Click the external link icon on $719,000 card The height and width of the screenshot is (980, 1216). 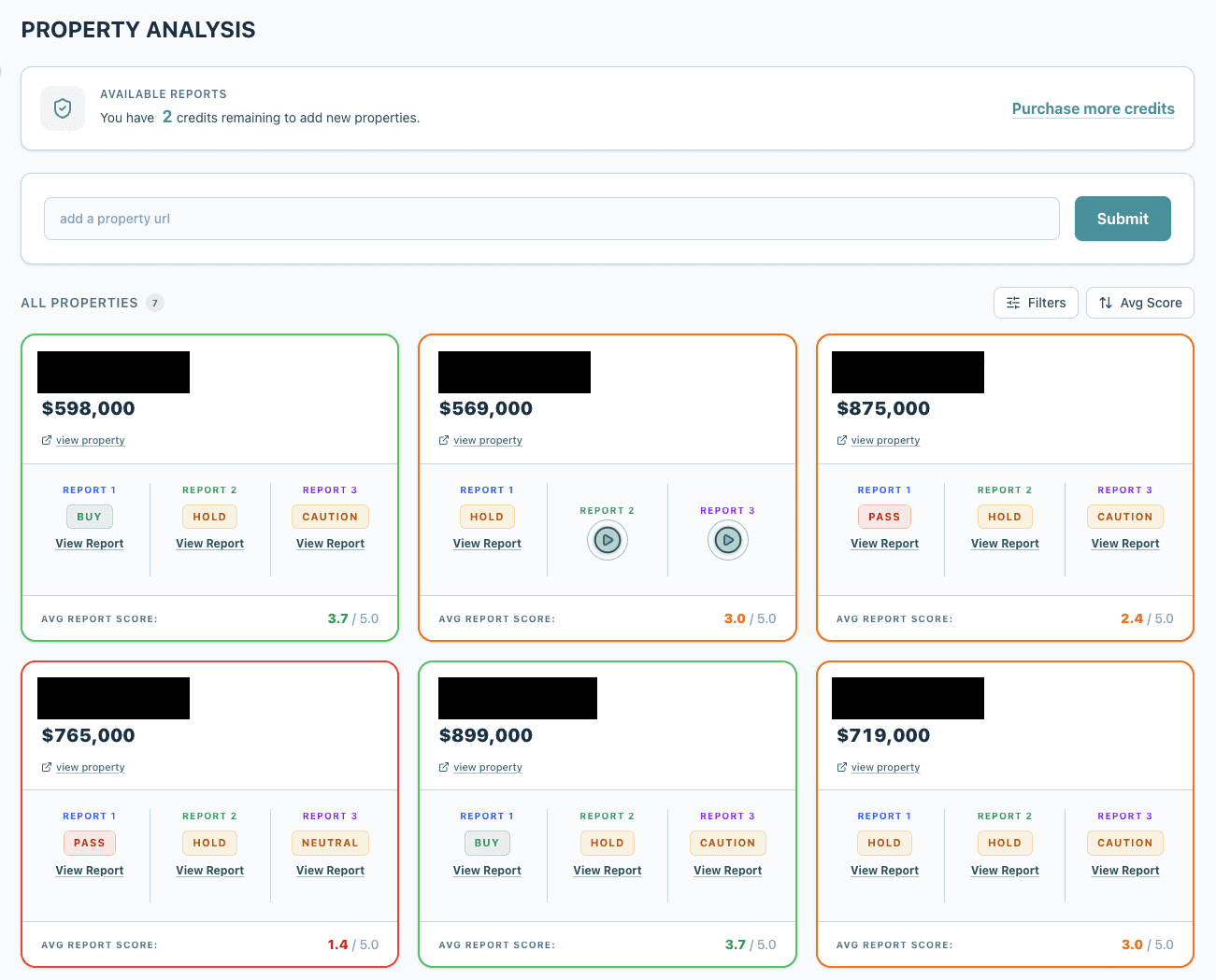pos(842,767)
